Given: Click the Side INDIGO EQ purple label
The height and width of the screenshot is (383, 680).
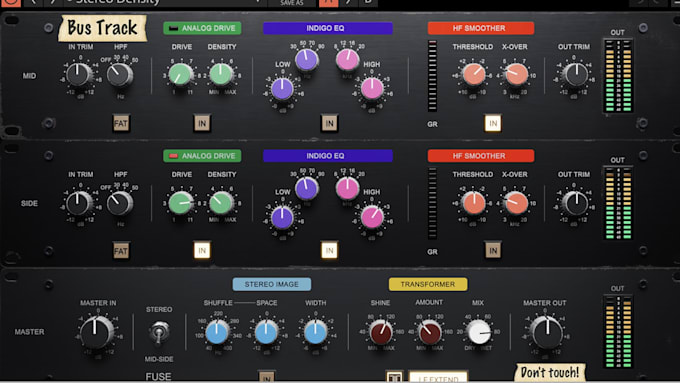Looking at the screenshot, I should click(327, 156).
